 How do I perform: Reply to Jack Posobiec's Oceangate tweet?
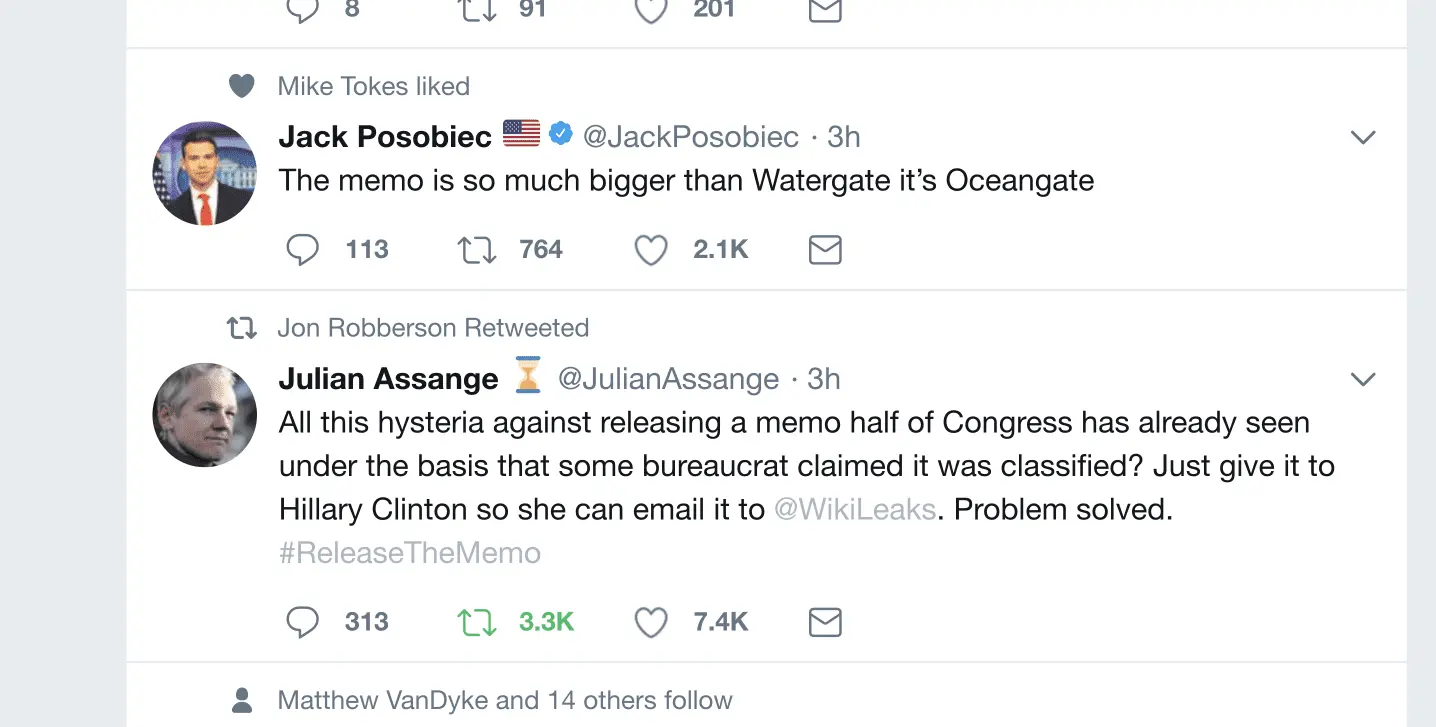click(x=302, y=249)
